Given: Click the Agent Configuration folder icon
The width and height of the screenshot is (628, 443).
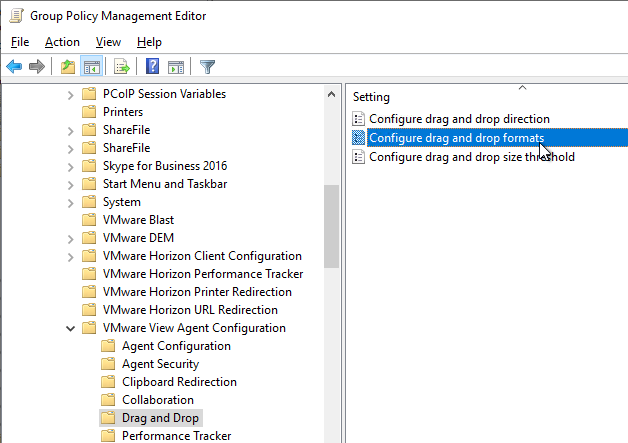Looking at the screenshot, I should tap(108, 346).
